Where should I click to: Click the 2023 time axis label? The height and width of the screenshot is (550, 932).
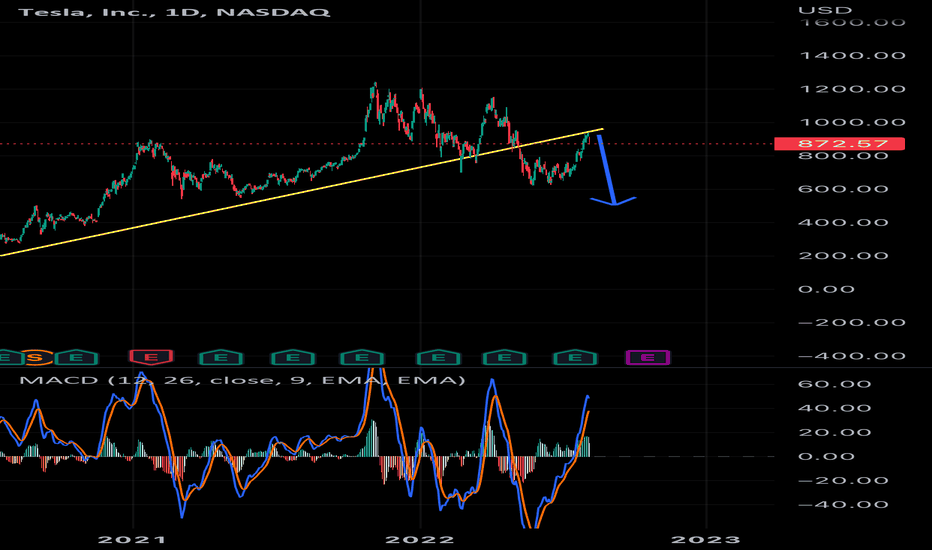tap(706, 539)
